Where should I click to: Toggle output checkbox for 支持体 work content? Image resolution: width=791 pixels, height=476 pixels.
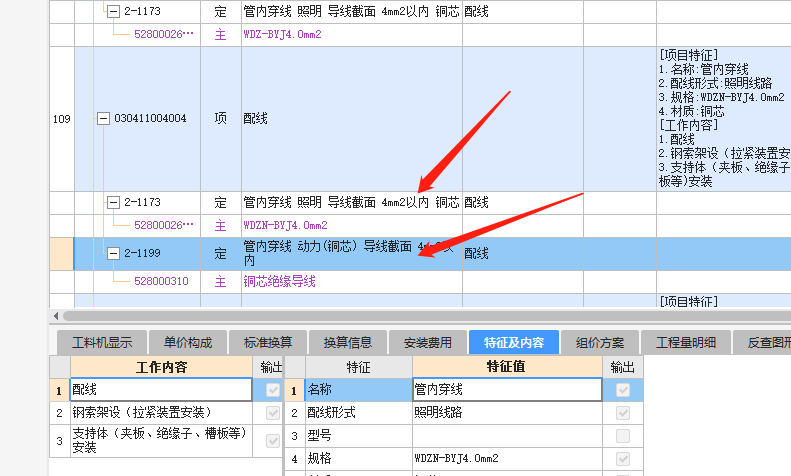273,441
